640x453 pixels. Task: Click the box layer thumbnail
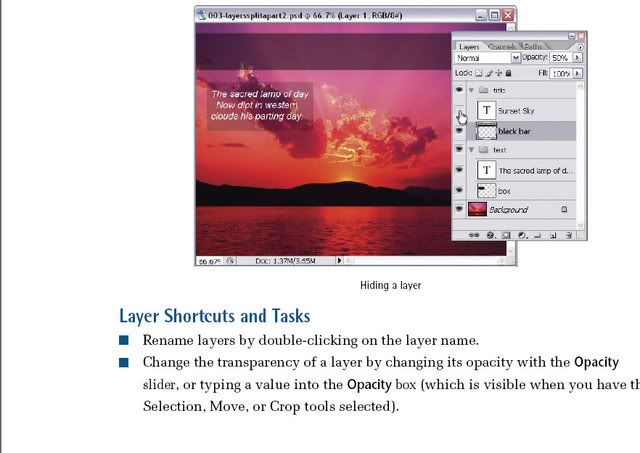click(x=487, y=190)
